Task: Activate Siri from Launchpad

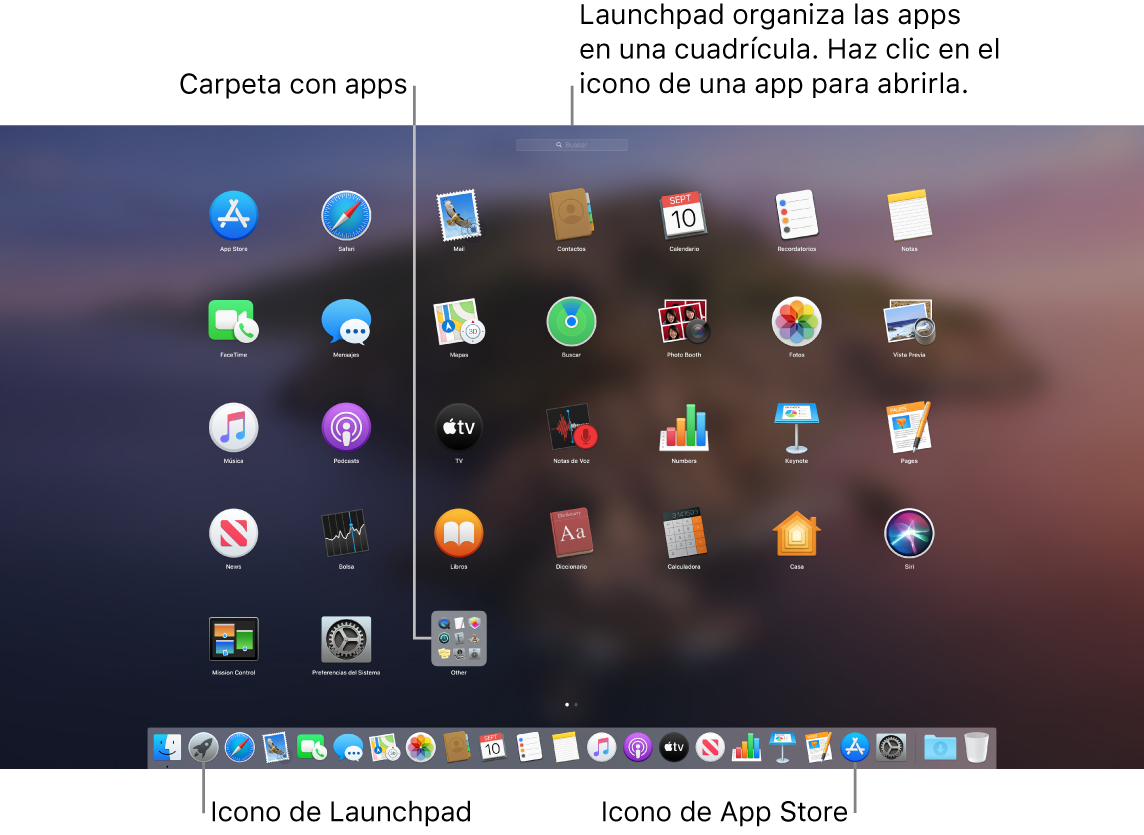Action: click(x=908, y=533)
